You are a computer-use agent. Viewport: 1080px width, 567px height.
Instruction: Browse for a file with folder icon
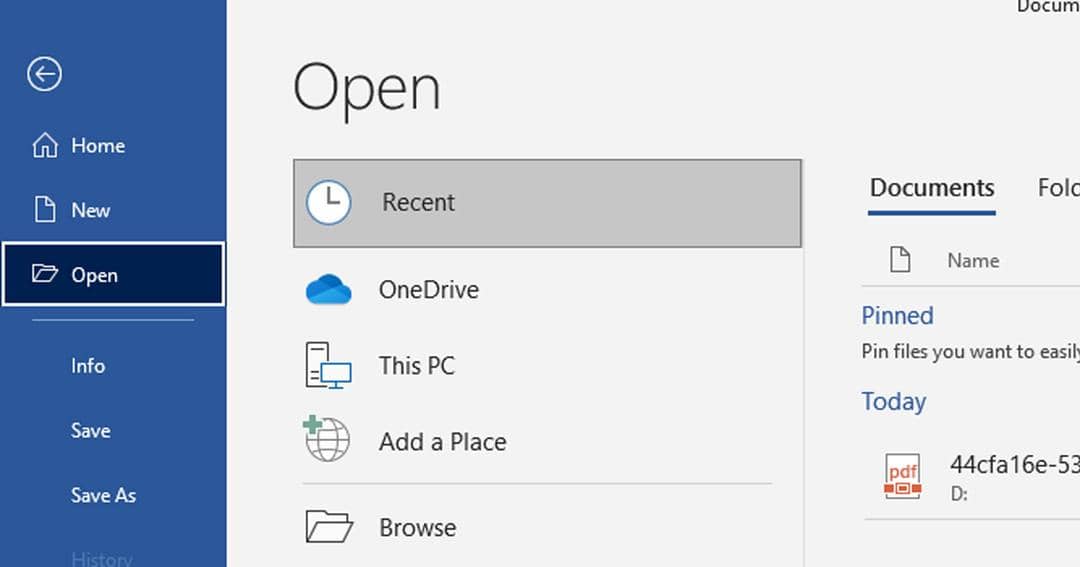pyautogui.click(x=328, y=526)
